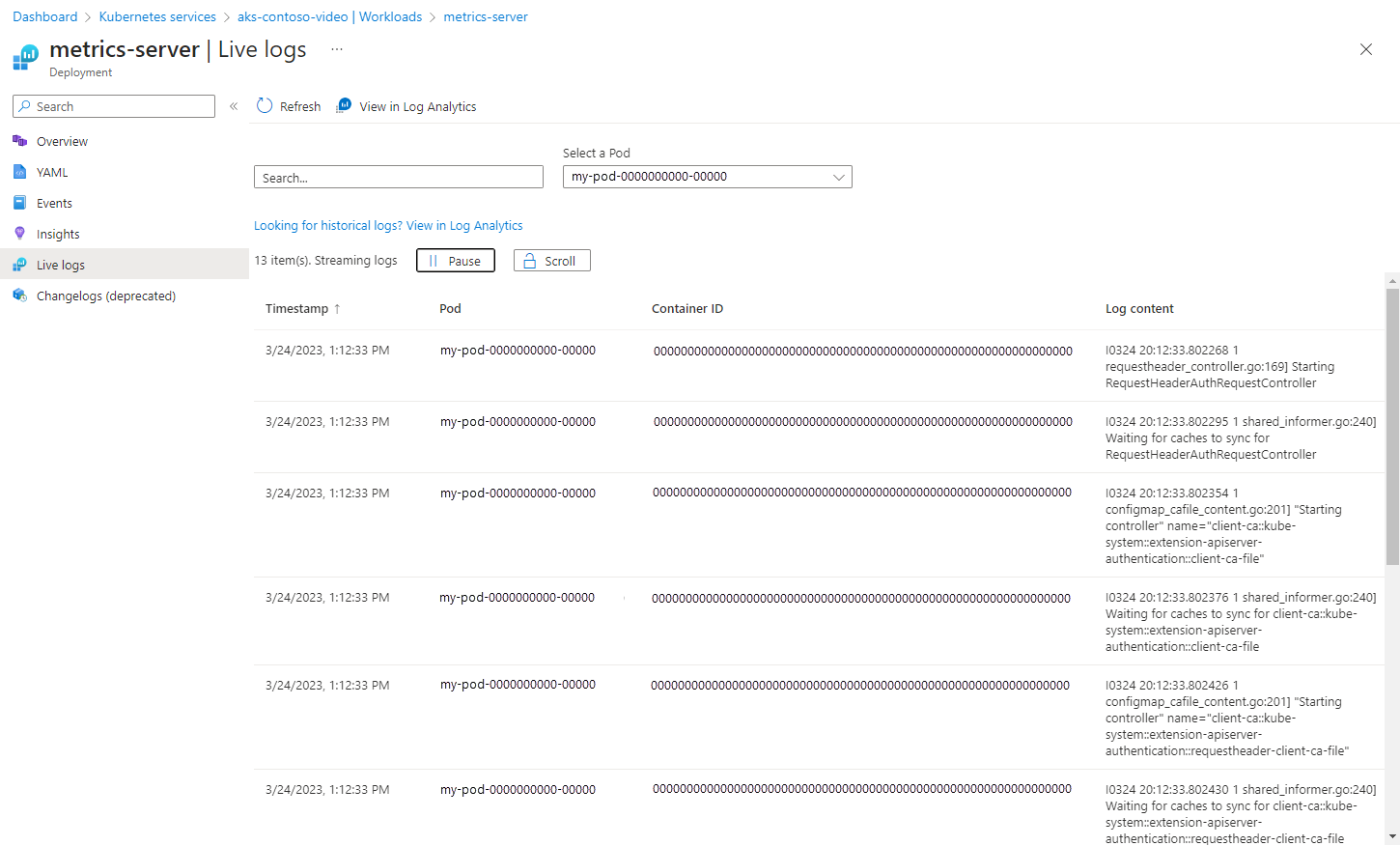Refresh the live logs
1400x846 pixels.
click(x=289, y=106)
